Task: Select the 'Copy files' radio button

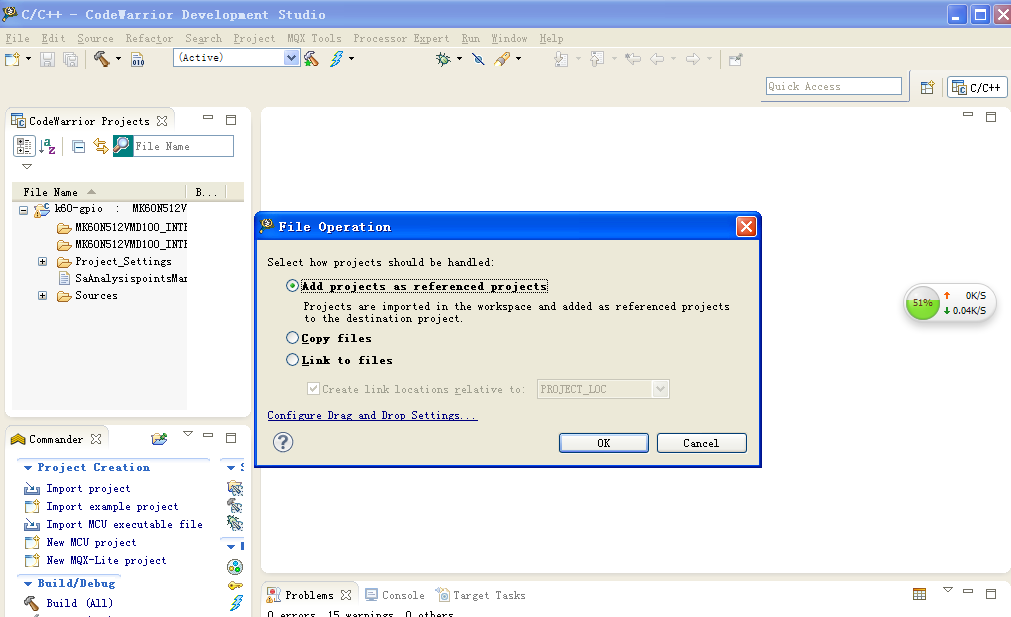Action: click(x=292, y=338)
